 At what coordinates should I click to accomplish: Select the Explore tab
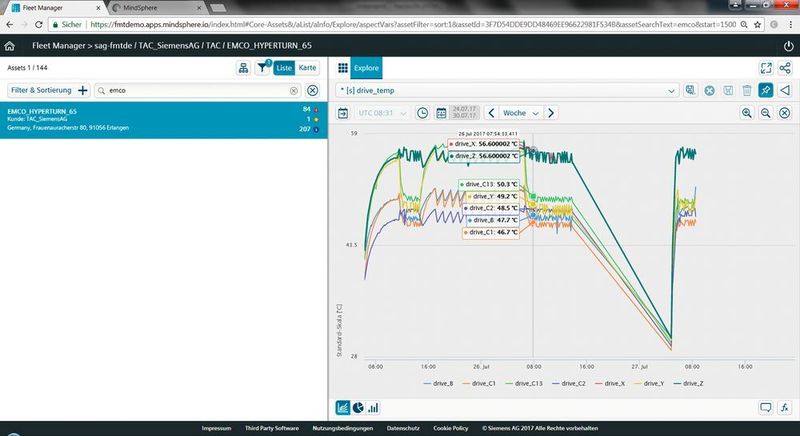366,68
